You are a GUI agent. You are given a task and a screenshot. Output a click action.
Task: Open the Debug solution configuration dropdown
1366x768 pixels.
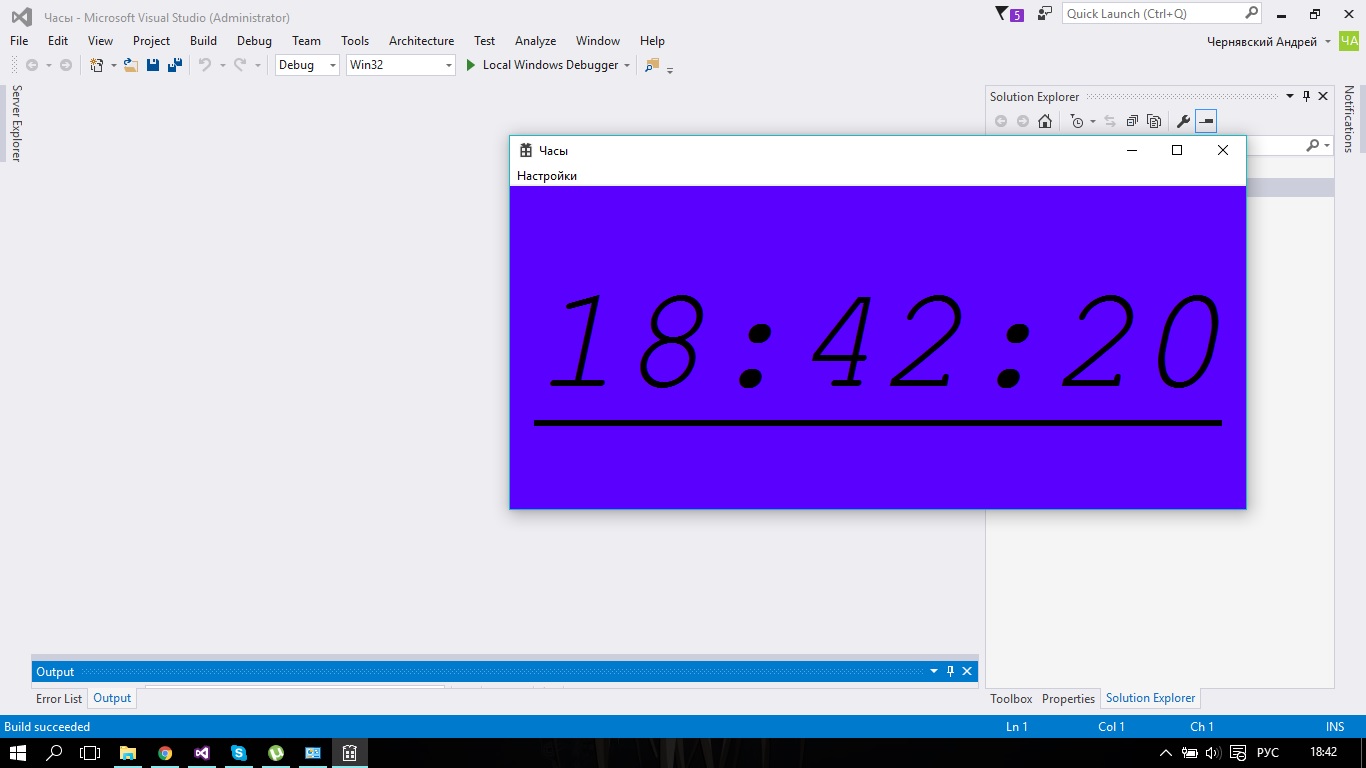[308, 65]
